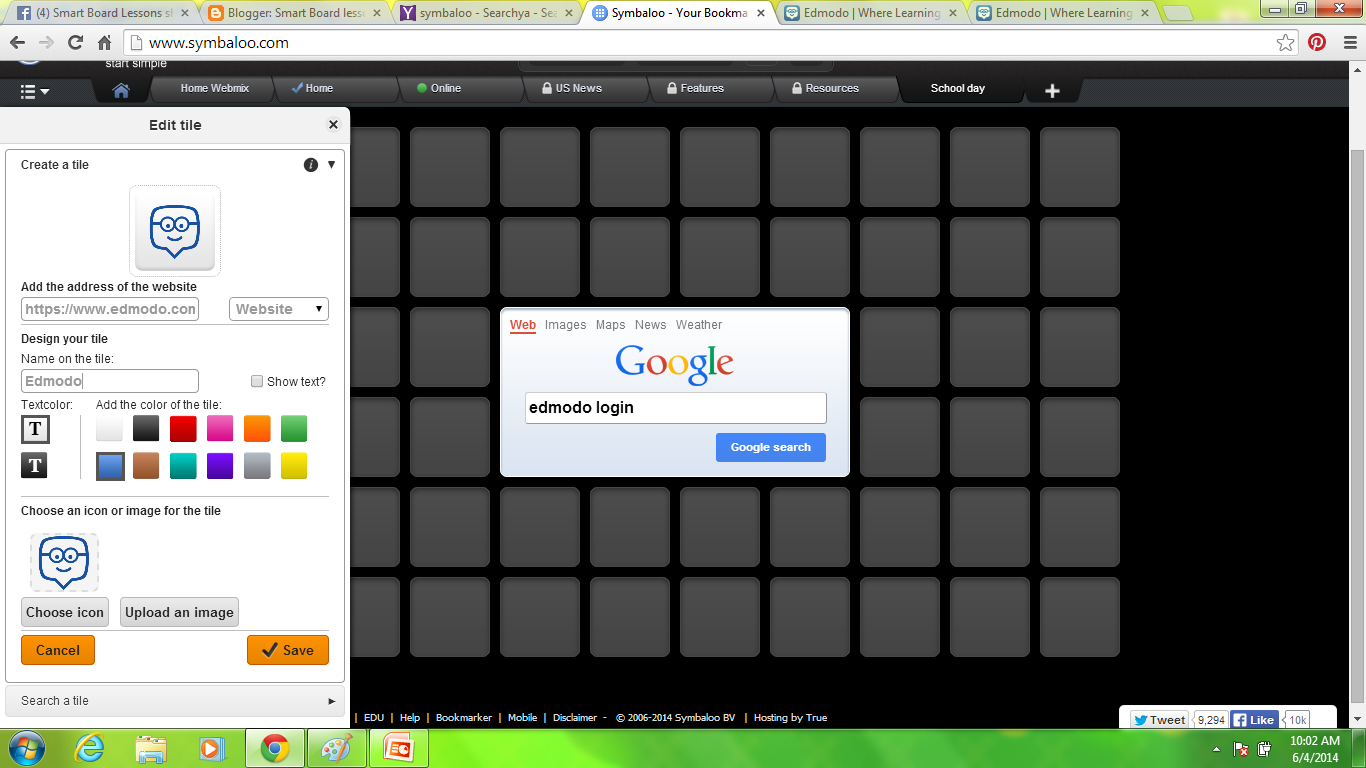Click the Pinterest extension icon
Image resolution: width=1366 pixels, height=768 pixels.
(1317, 43)
